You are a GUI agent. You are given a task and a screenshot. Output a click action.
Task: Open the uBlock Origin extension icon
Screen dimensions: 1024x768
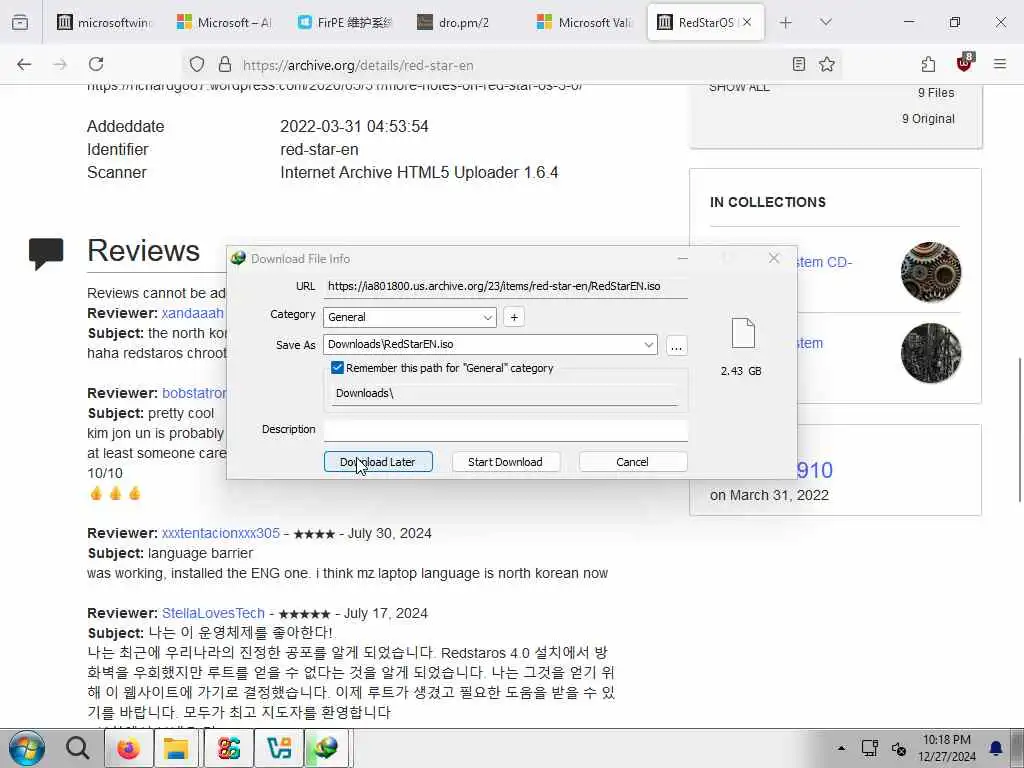(x=965, y=63)
